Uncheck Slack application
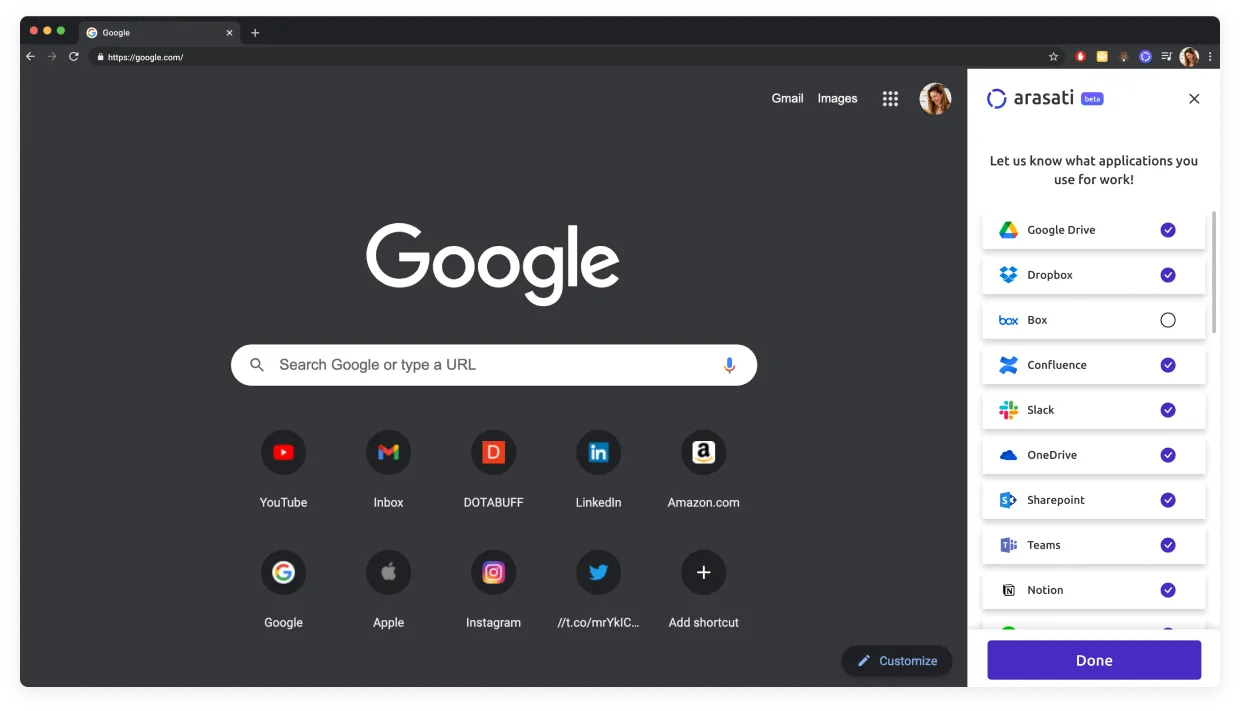Image resolution: width=1240 pixels, height=711 pixels. point(1168,410)
